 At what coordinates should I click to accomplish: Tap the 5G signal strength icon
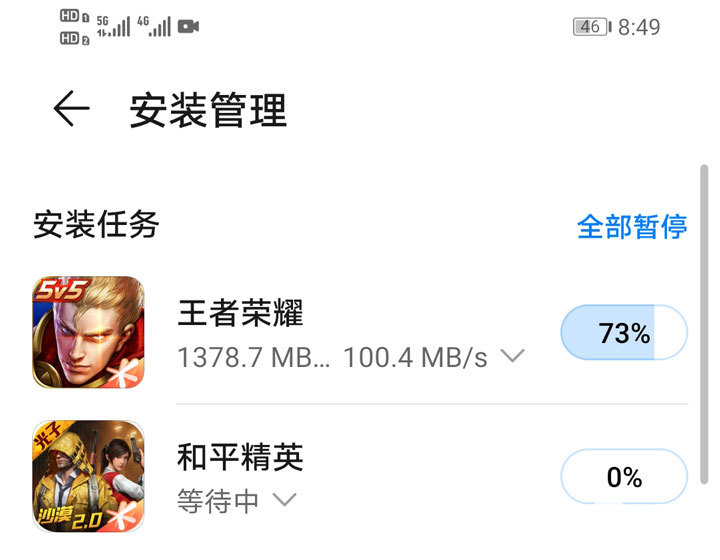[x=113, y=26]
